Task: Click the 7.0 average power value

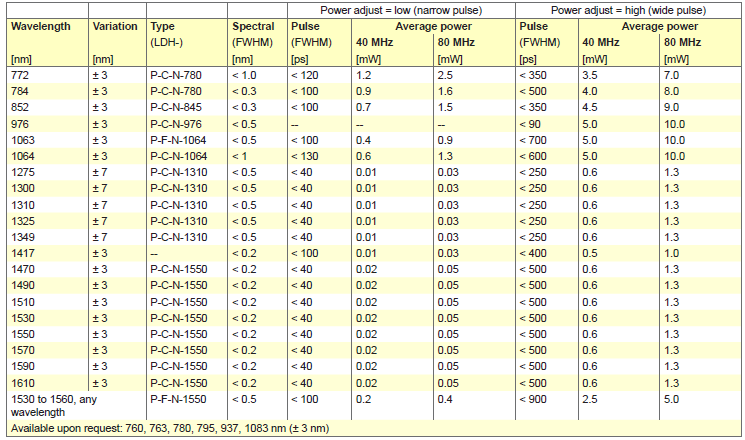Action: [x=671, y=75]
